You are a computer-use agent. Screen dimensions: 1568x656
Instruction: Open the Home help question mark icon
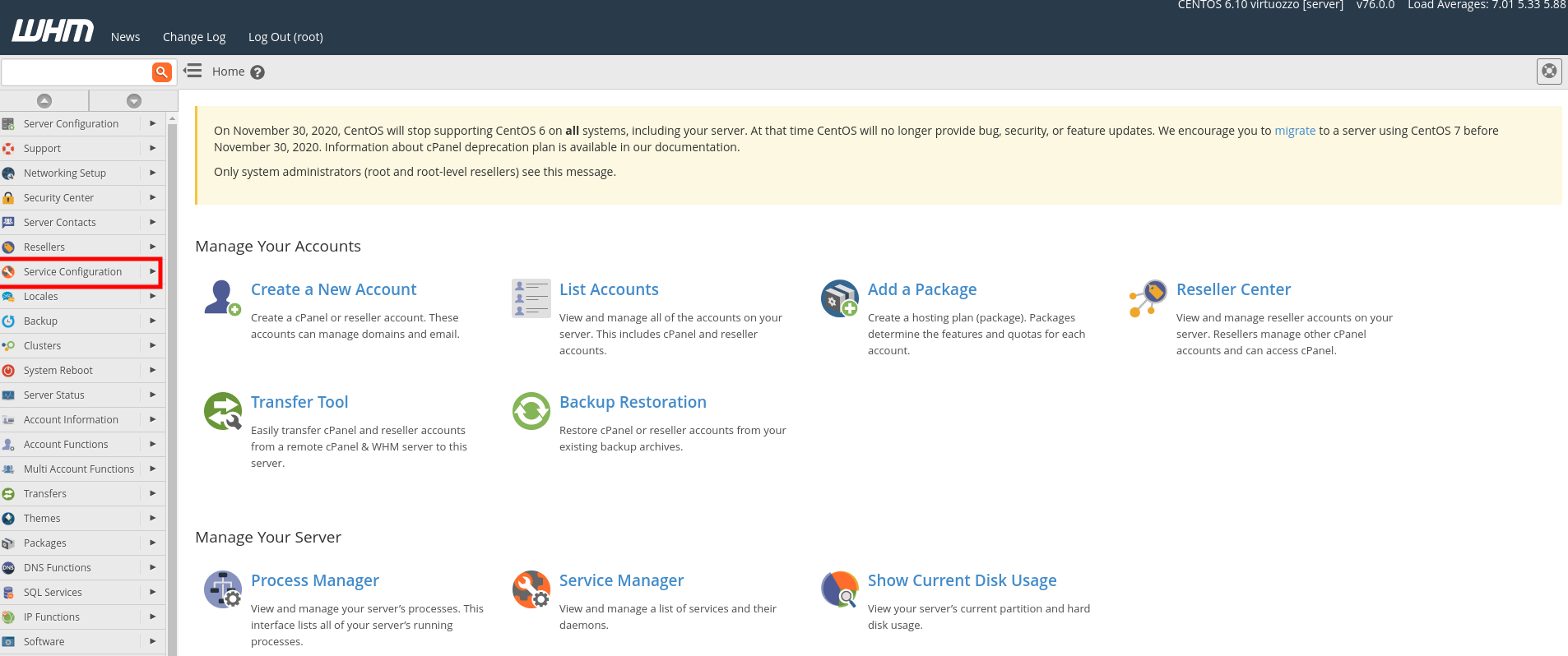tap(257, 72)
